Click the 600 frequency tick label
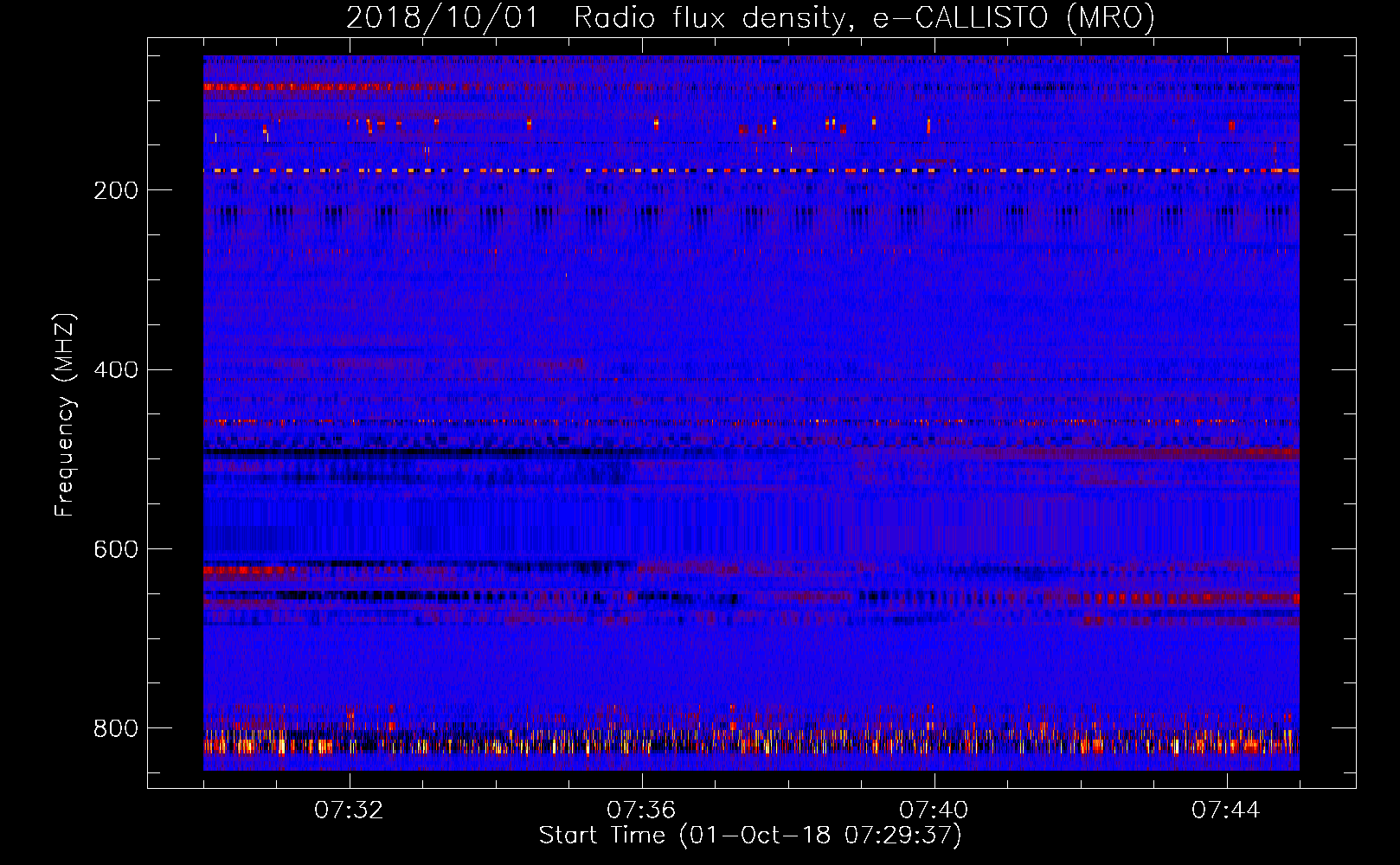 (x=116, y=550)
